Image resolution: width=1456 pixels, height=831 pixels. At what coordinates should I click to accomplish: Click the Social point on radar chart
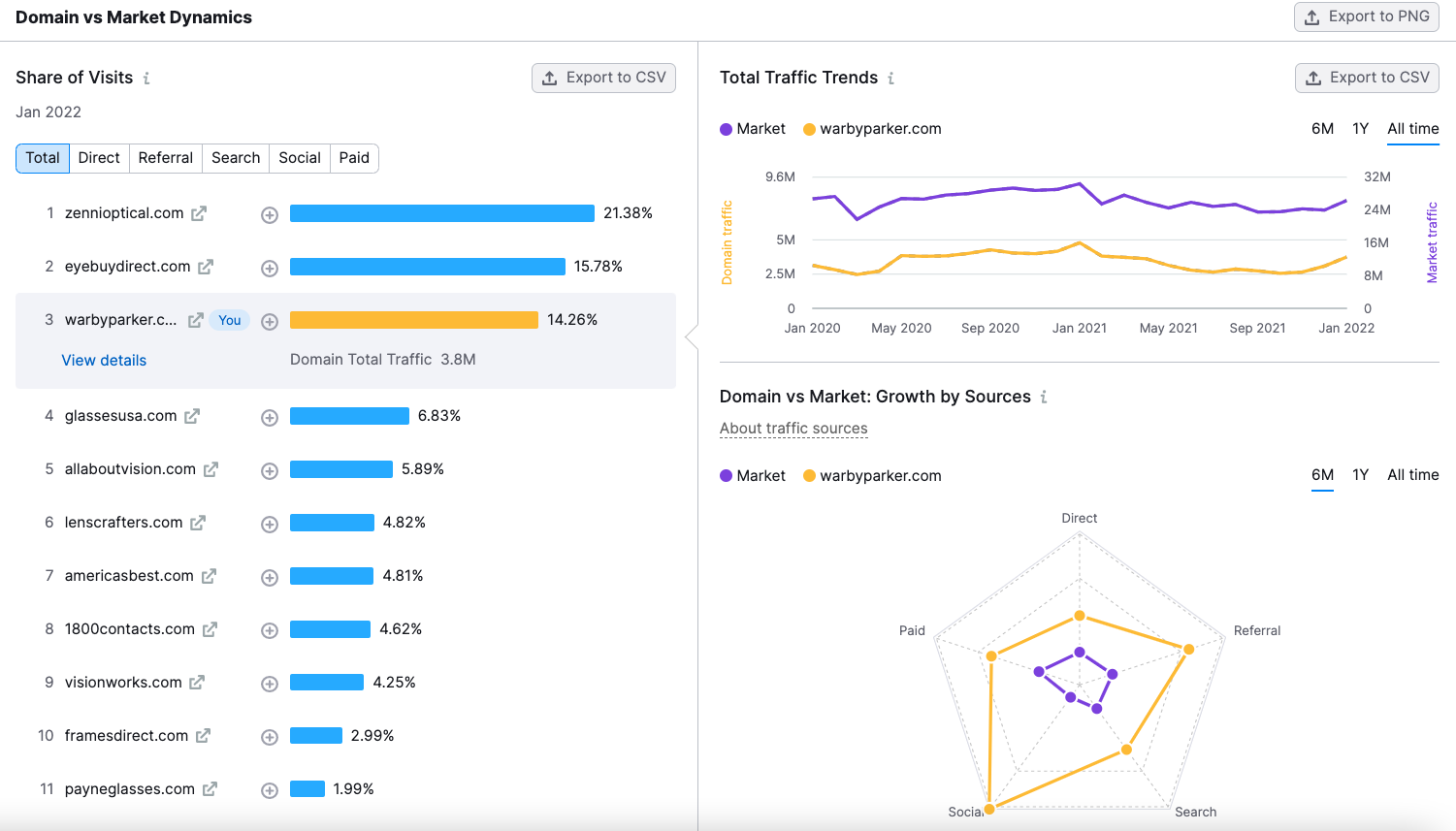coord(989,809)
